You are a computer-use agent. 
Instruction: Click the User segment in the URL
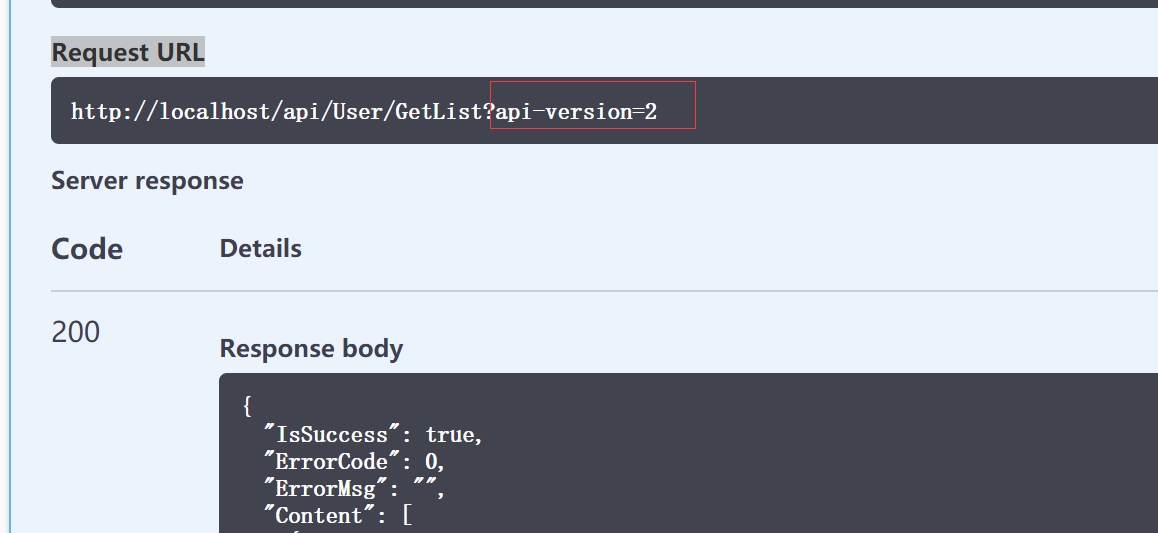pos(362,111)
